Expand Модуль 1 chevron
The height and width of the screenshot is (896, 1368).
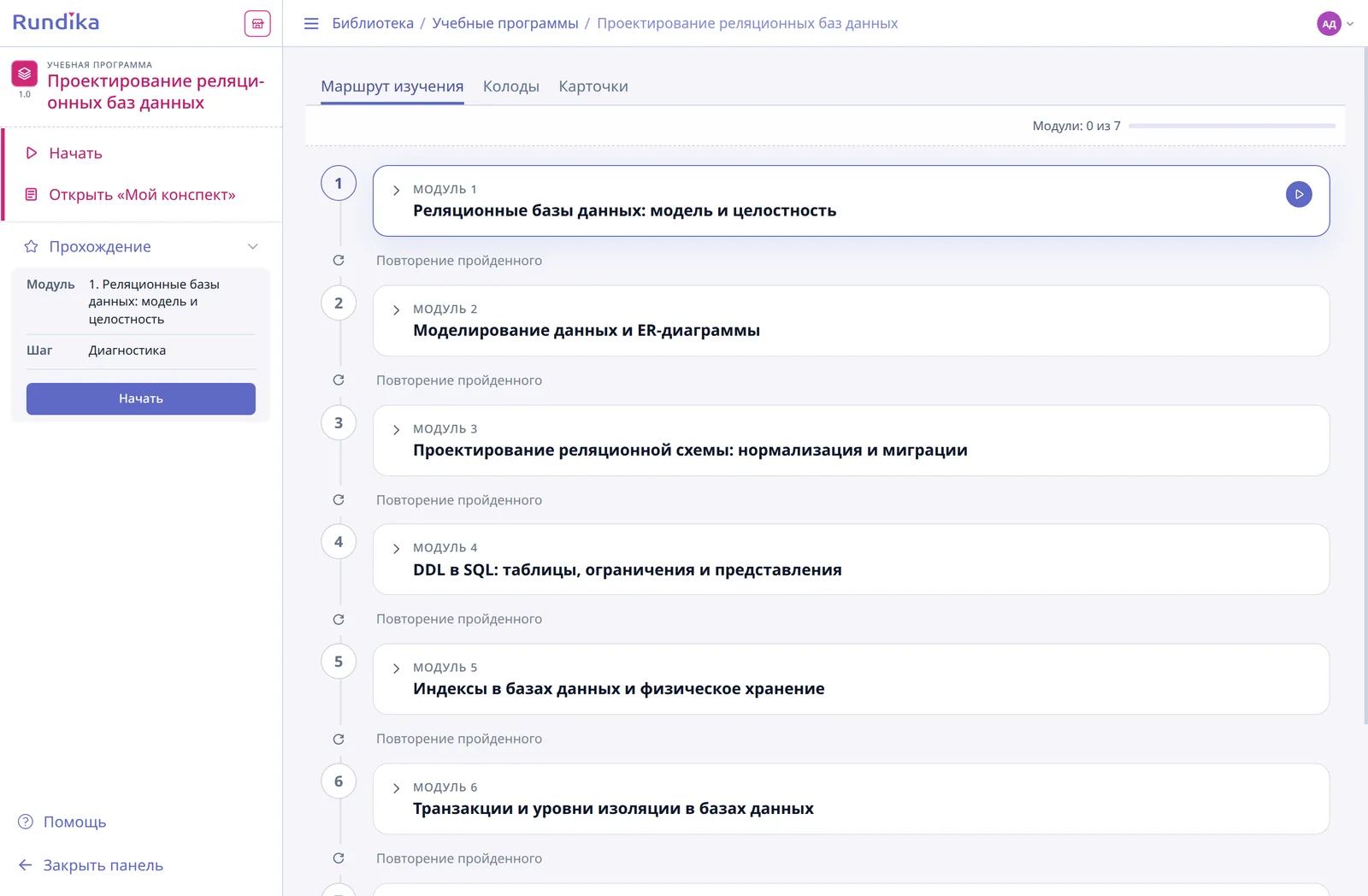[x=396, y=190]
